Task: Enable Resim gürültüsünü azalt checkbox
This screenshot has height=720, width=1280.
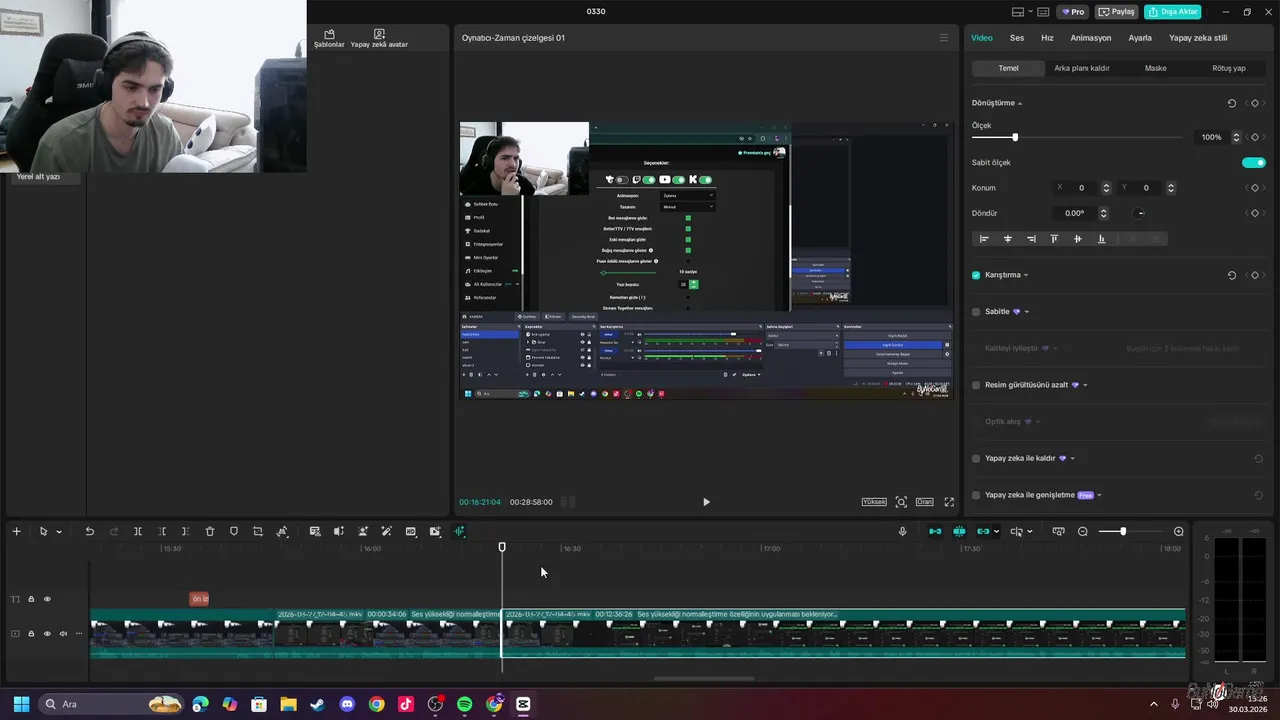Action: click(976, 385)
